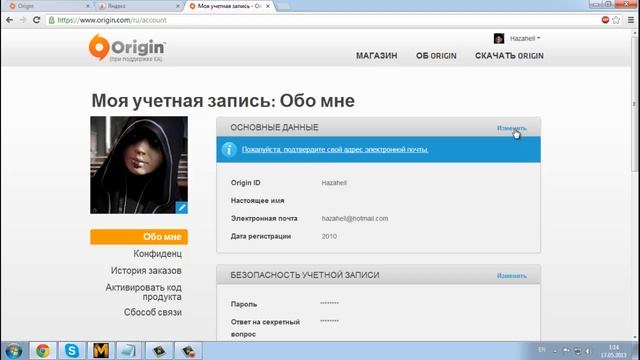Screen dimensions: 640x360
Task: Open Конфиденц sidebar section
Action: (x=158, y=254)
